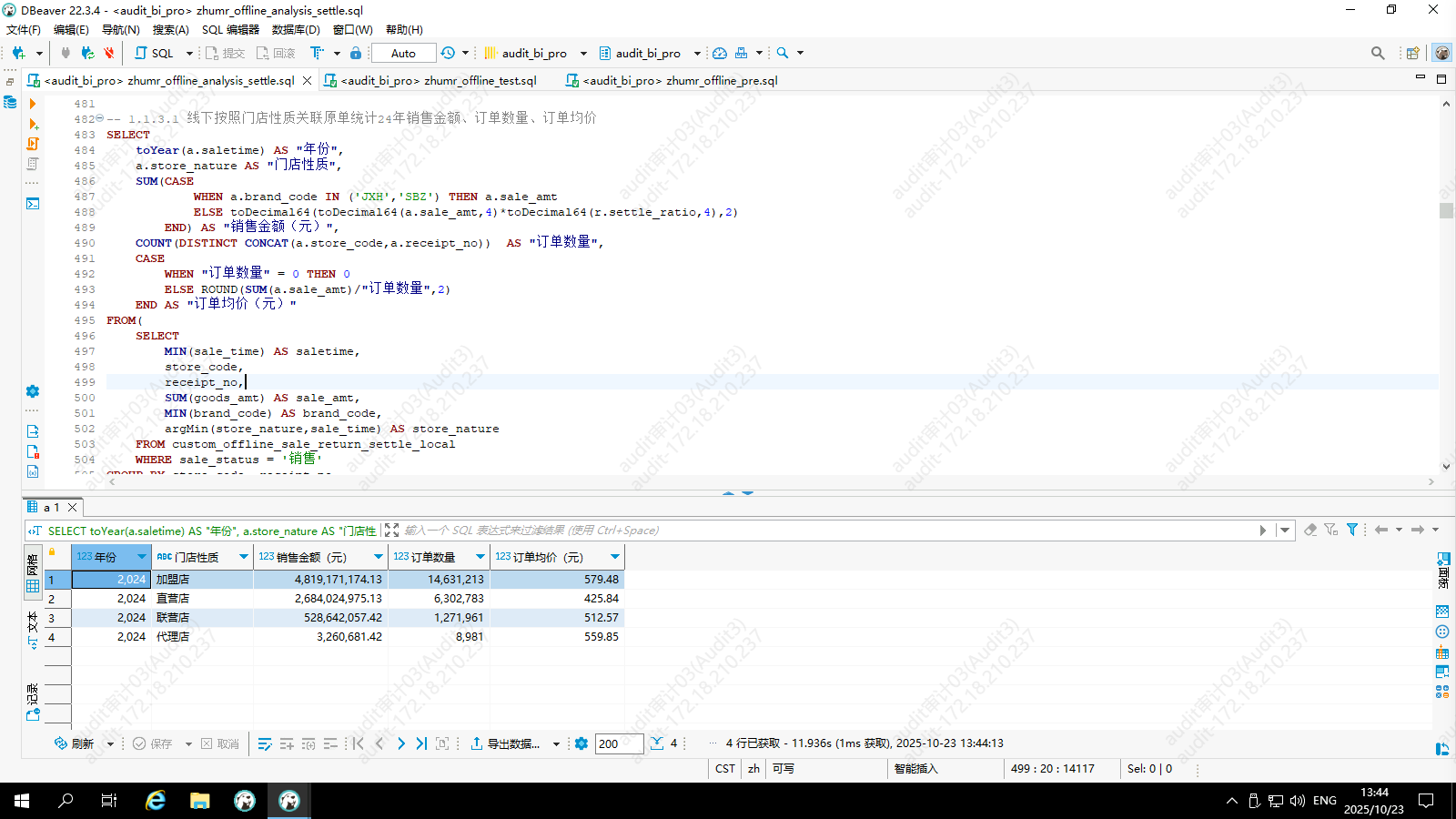Open the SQL 编辑器 menu
1456x819 pixels.
pos(230,29)
